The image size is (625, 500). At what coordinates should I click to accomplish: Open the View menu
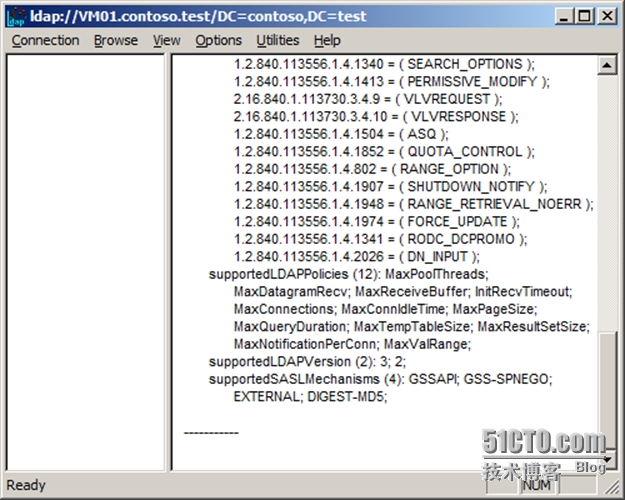(167, 40)
